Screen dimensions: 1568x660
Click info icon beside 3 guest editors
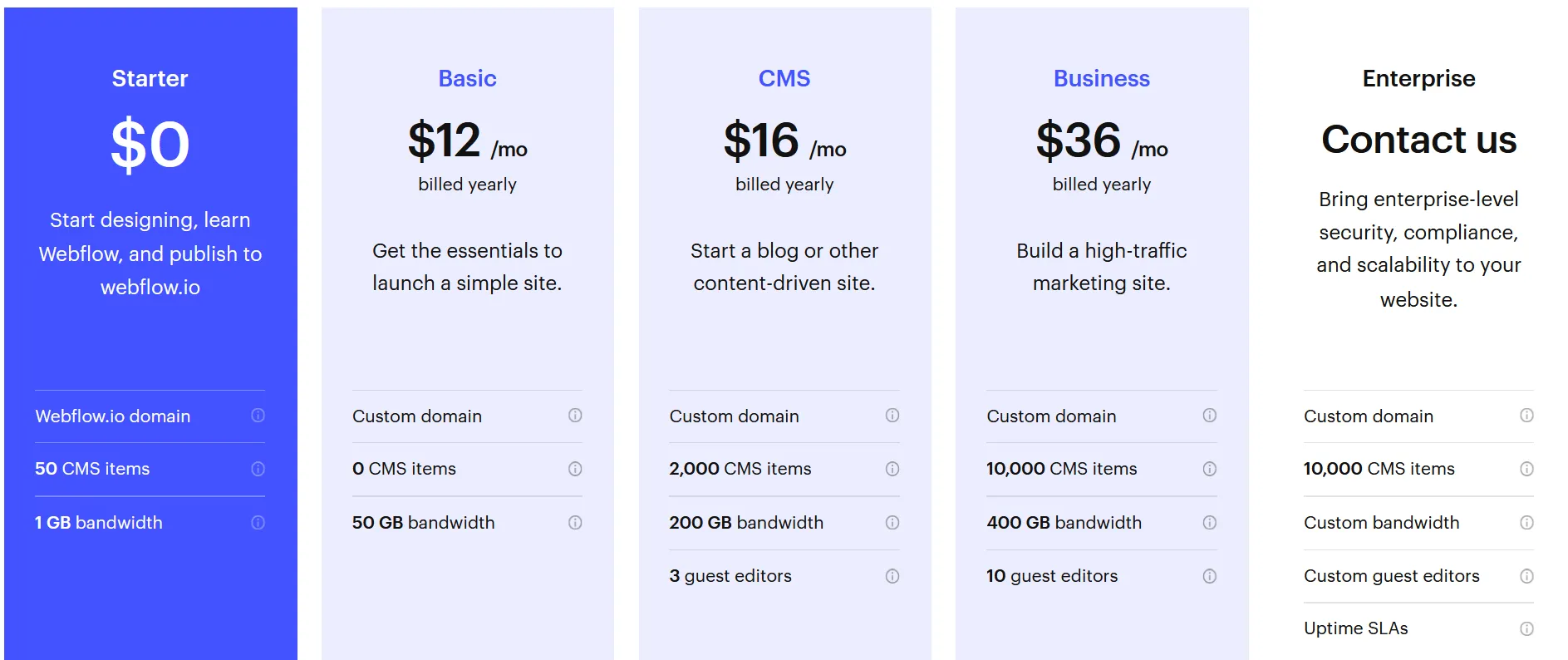892,576
